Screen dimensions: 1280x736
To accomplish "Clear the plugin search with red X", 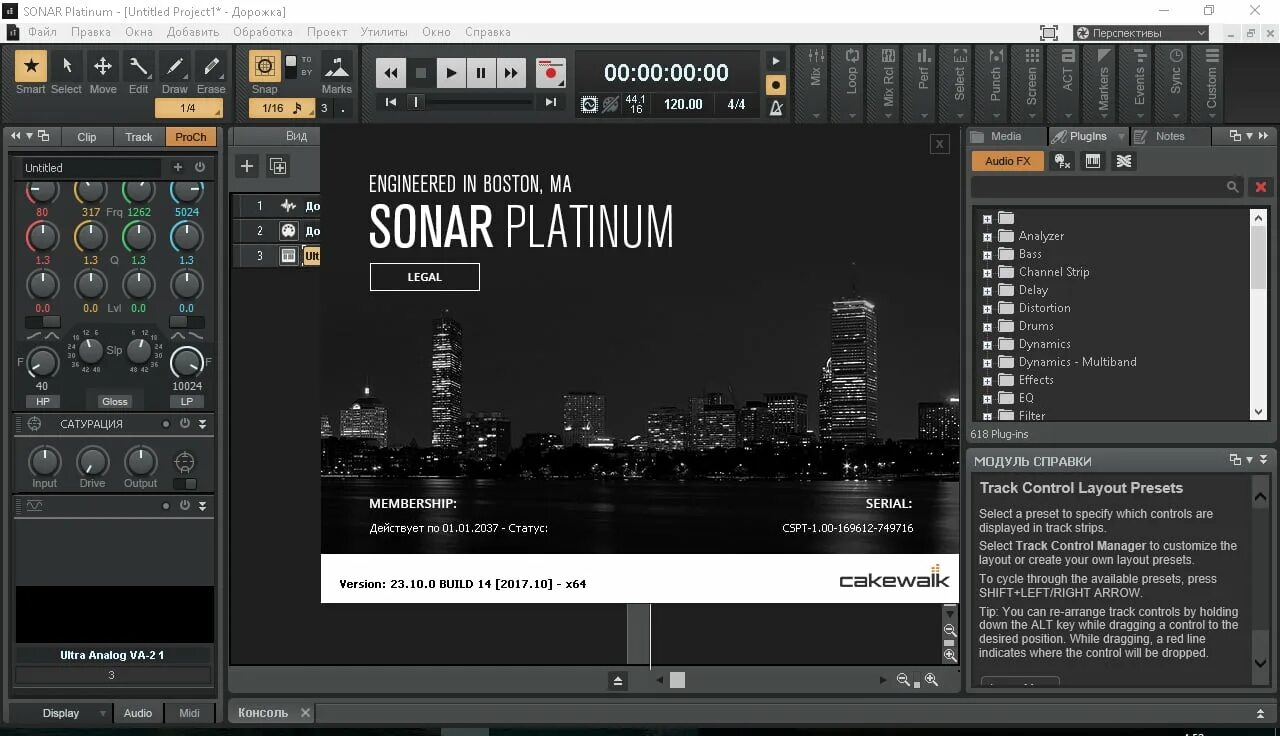I will tap(1261, 187).
